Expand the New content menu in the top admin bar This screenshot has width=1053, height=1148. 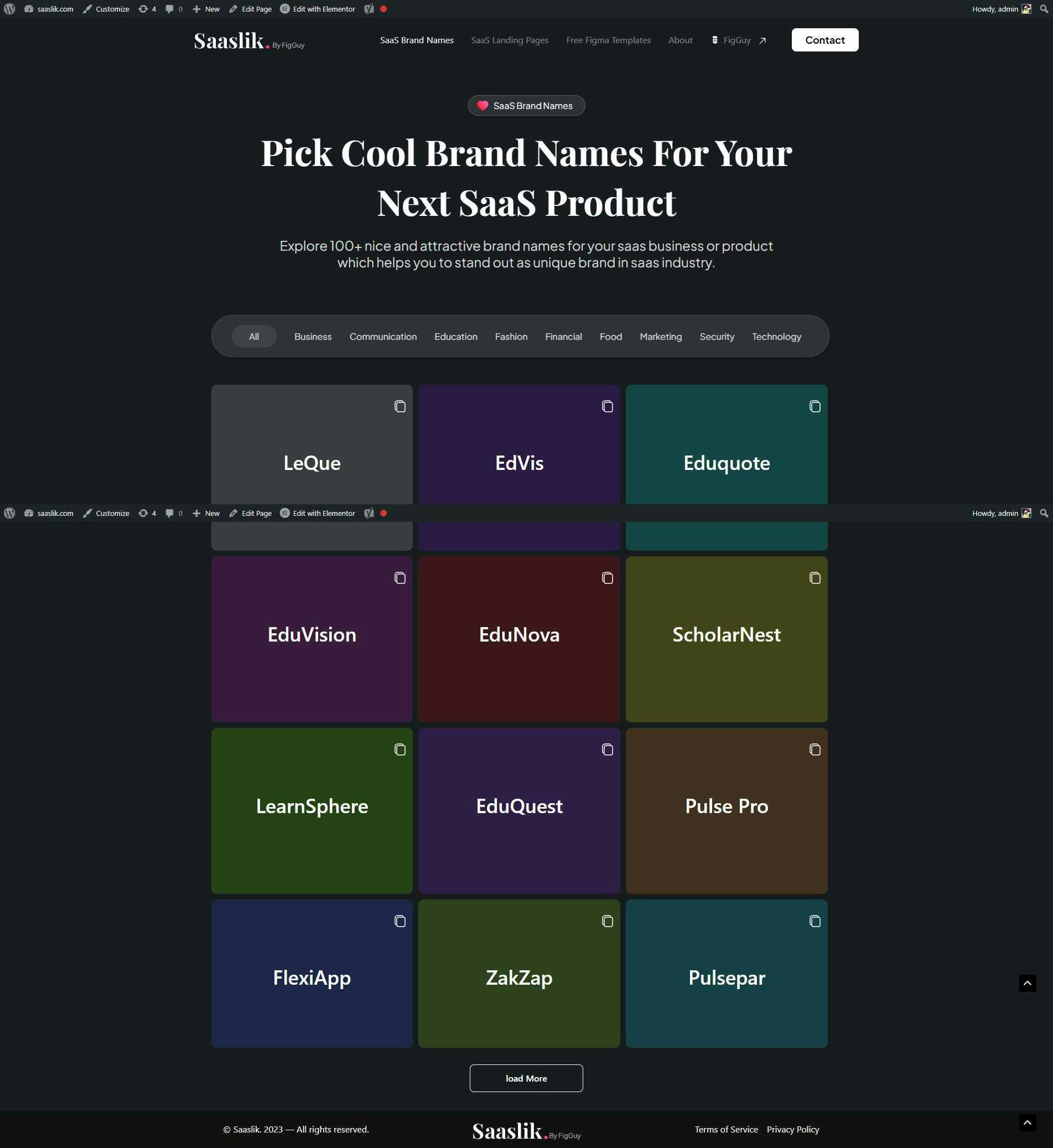pos(206,9)
